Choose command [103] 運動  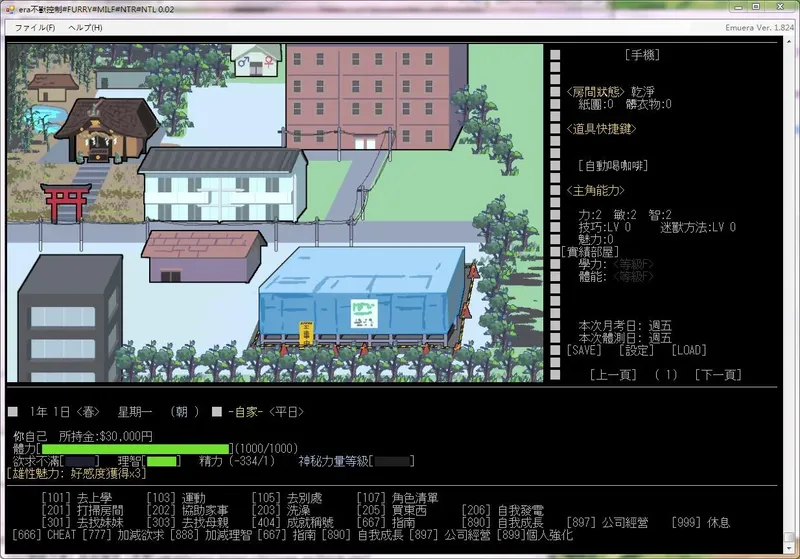click(x=176, y=498)
